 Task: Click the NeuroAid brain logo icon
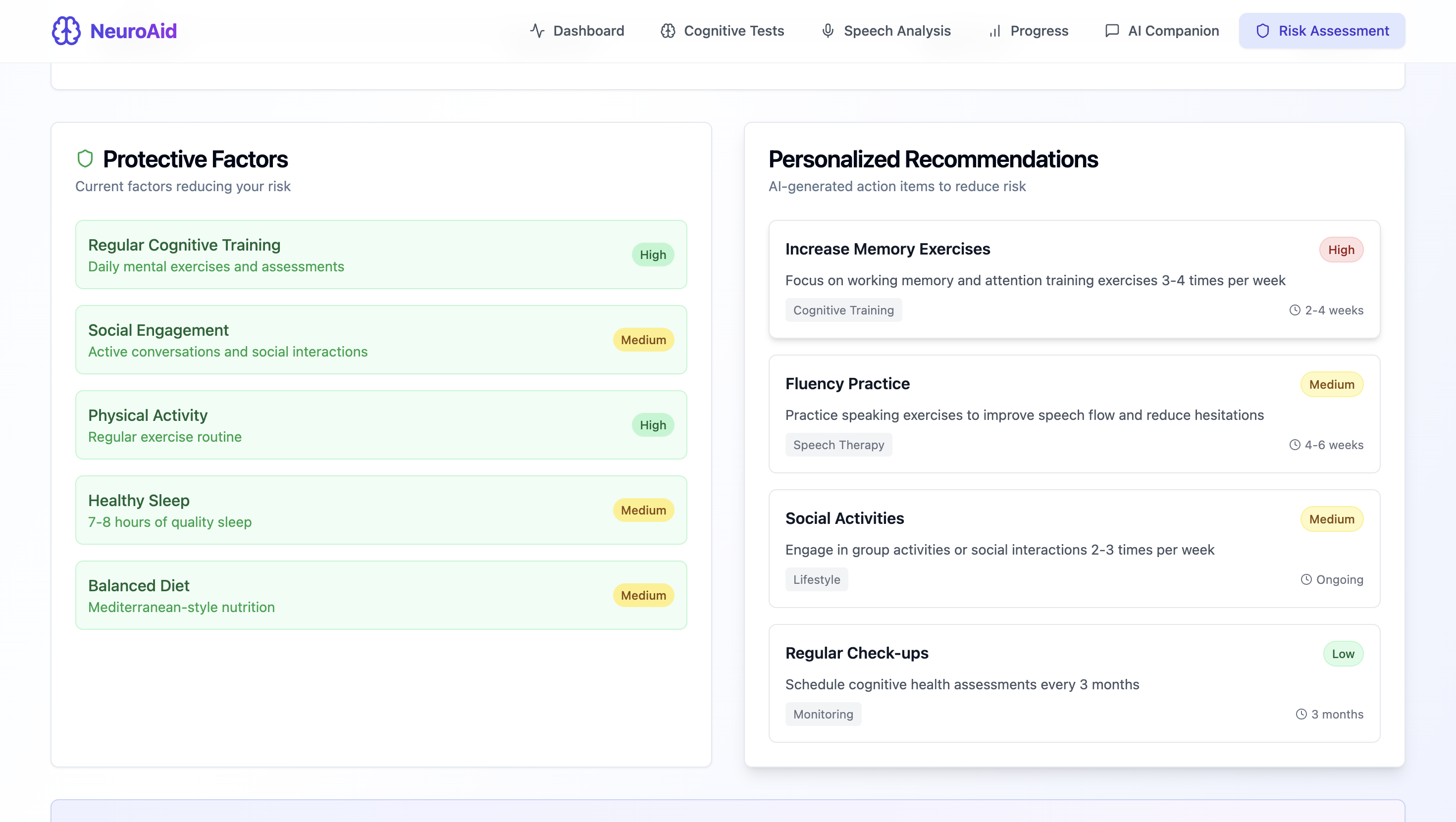(x=66, y=31)
